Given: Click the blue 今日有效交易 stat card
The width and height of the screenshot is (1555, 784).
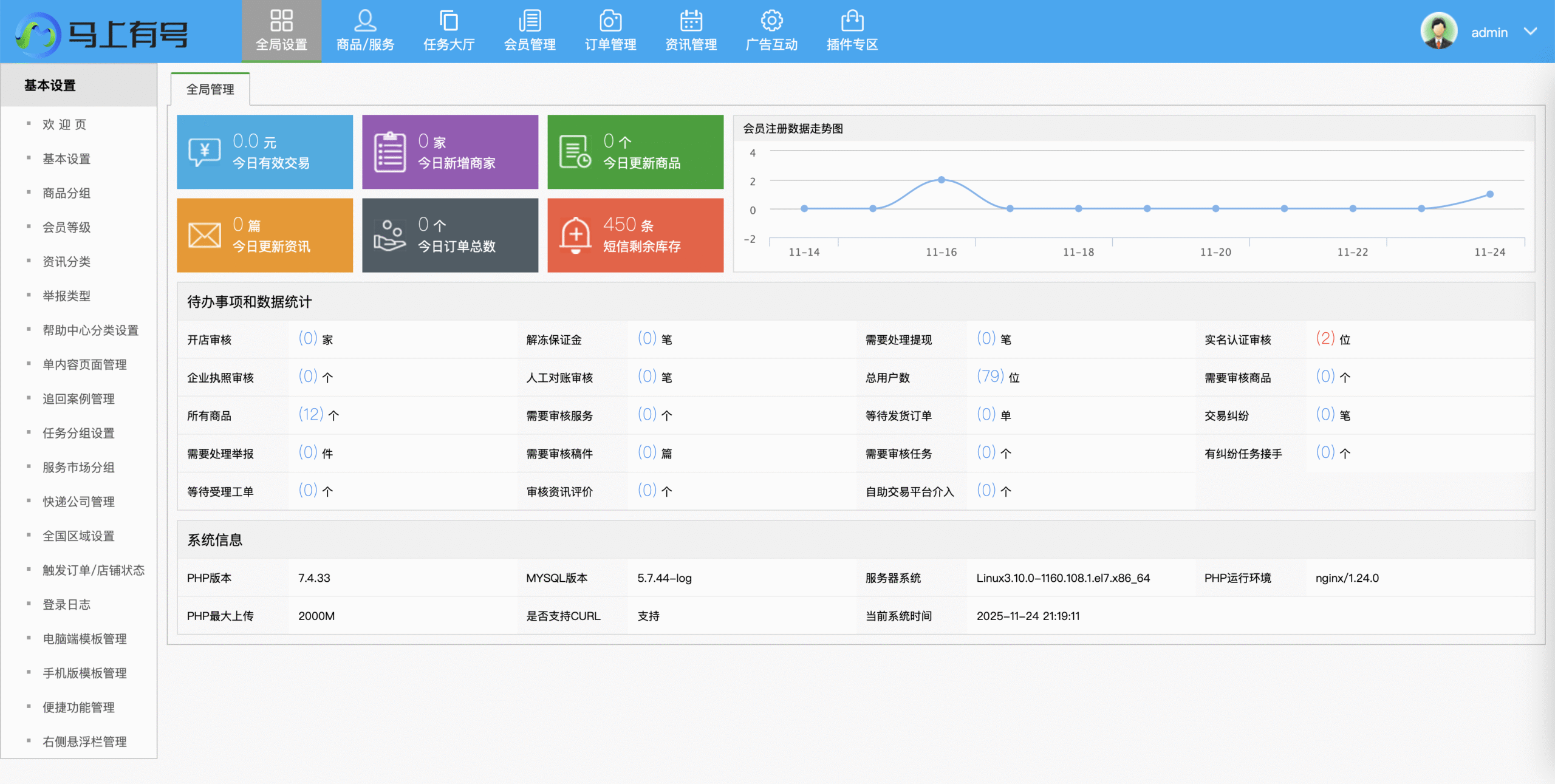Looking at the screenshot, I should [264, 151].
